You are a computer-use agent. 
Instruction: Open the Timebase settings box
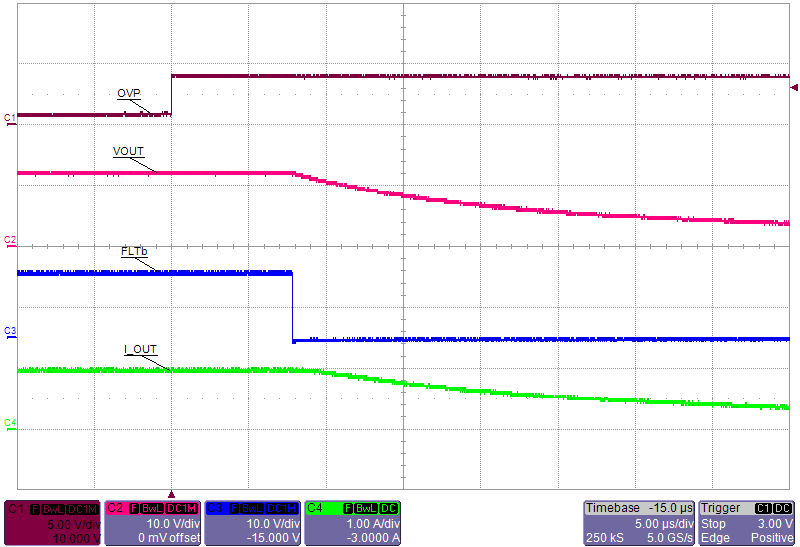[x=639, y=522]
